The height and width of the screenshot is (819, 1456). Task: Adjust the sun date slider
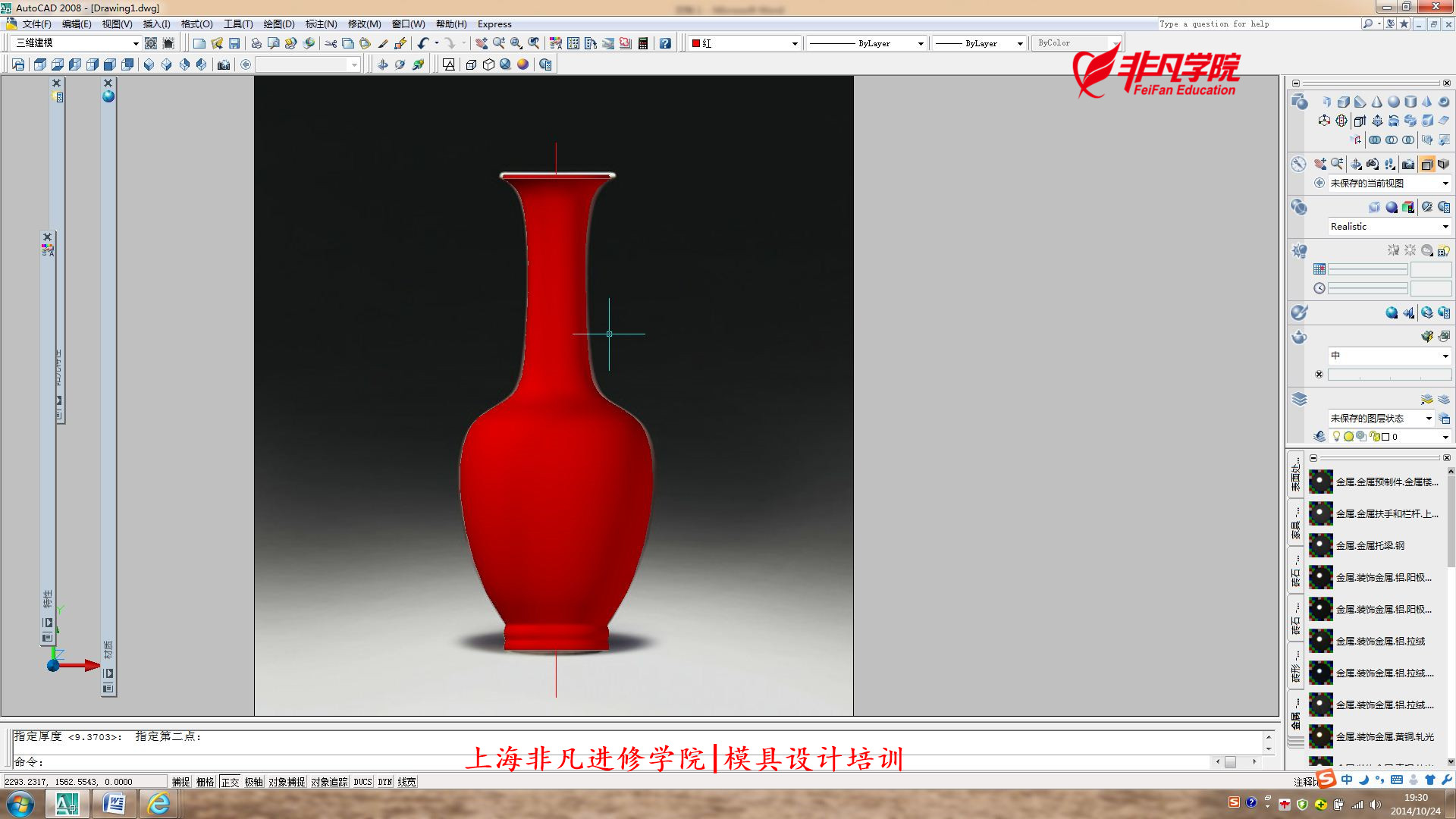pos(1367,269)
